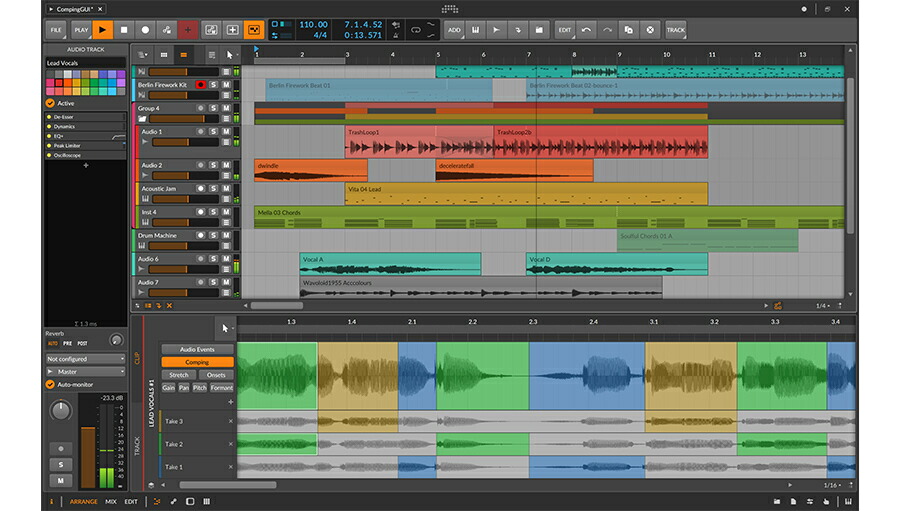Switch to the MIX view tab

tap(111, 501)
